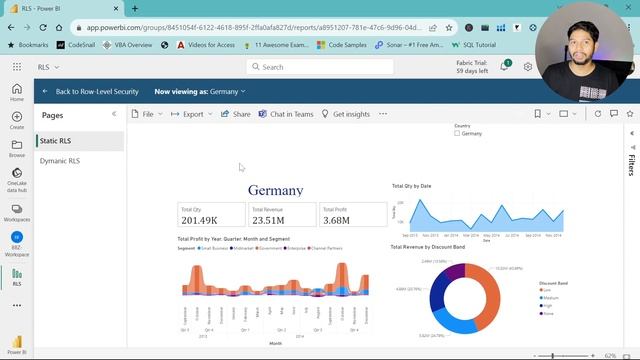Open the BBZ-Workspace shortcut
Viewport: 640px width, 360px height.
pyautogui.click(x=17, y=244)
